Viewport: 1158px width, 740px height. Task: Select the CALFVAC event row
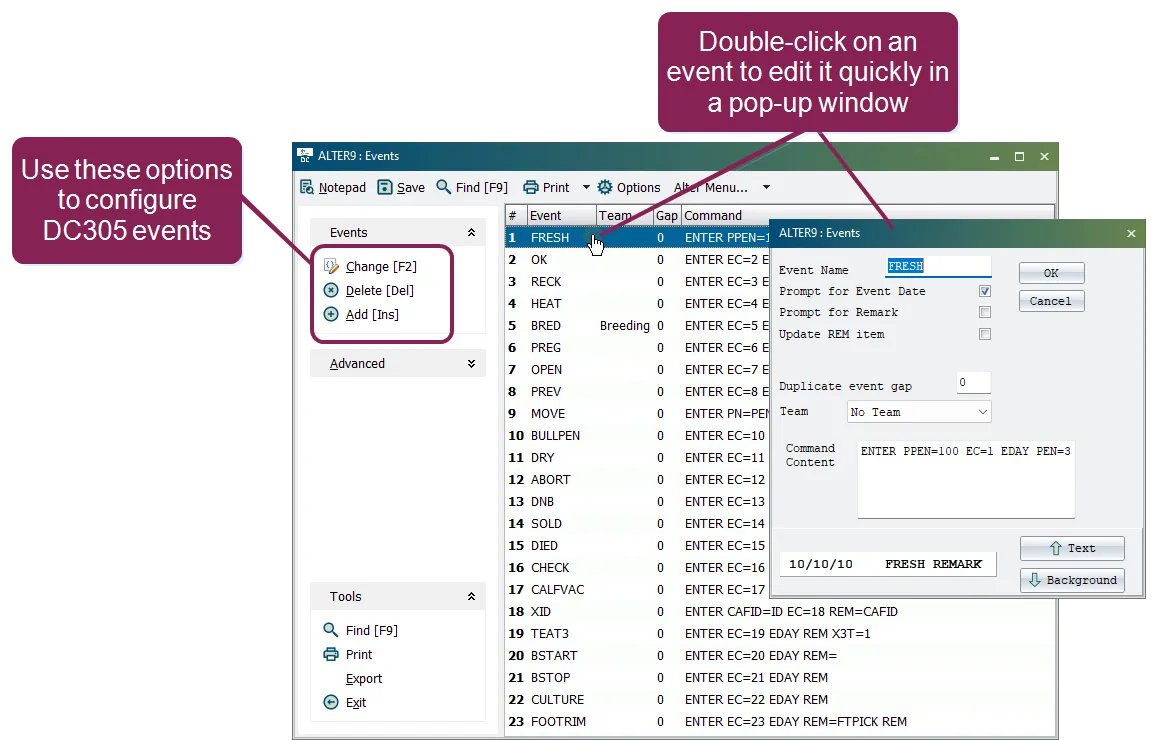[637, 589]
